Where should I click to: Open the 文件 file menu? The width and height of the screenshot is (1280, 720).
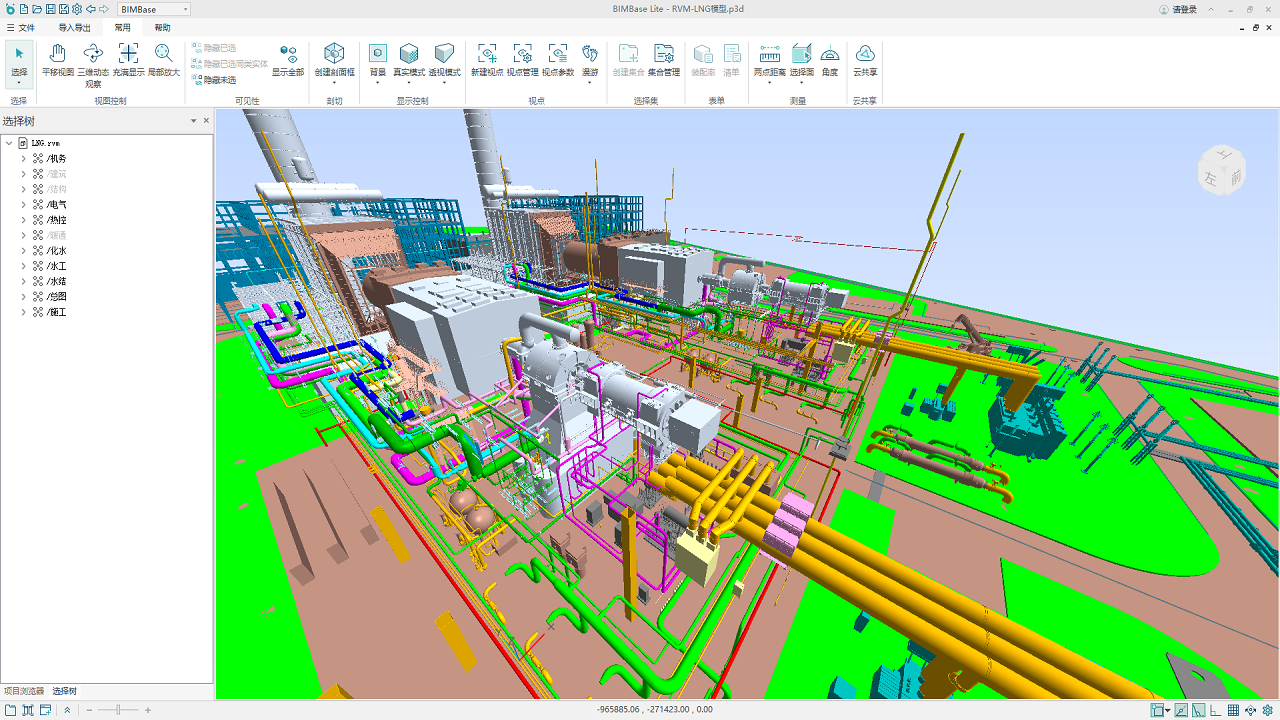[21, 28]
